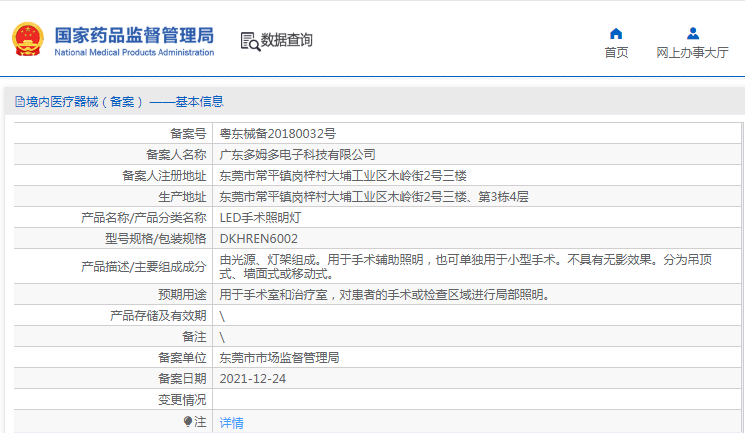The width and height of the screenshot is (745, 433).
Task: Click the lightbulb icon beside 注
Action: point(188,422)
